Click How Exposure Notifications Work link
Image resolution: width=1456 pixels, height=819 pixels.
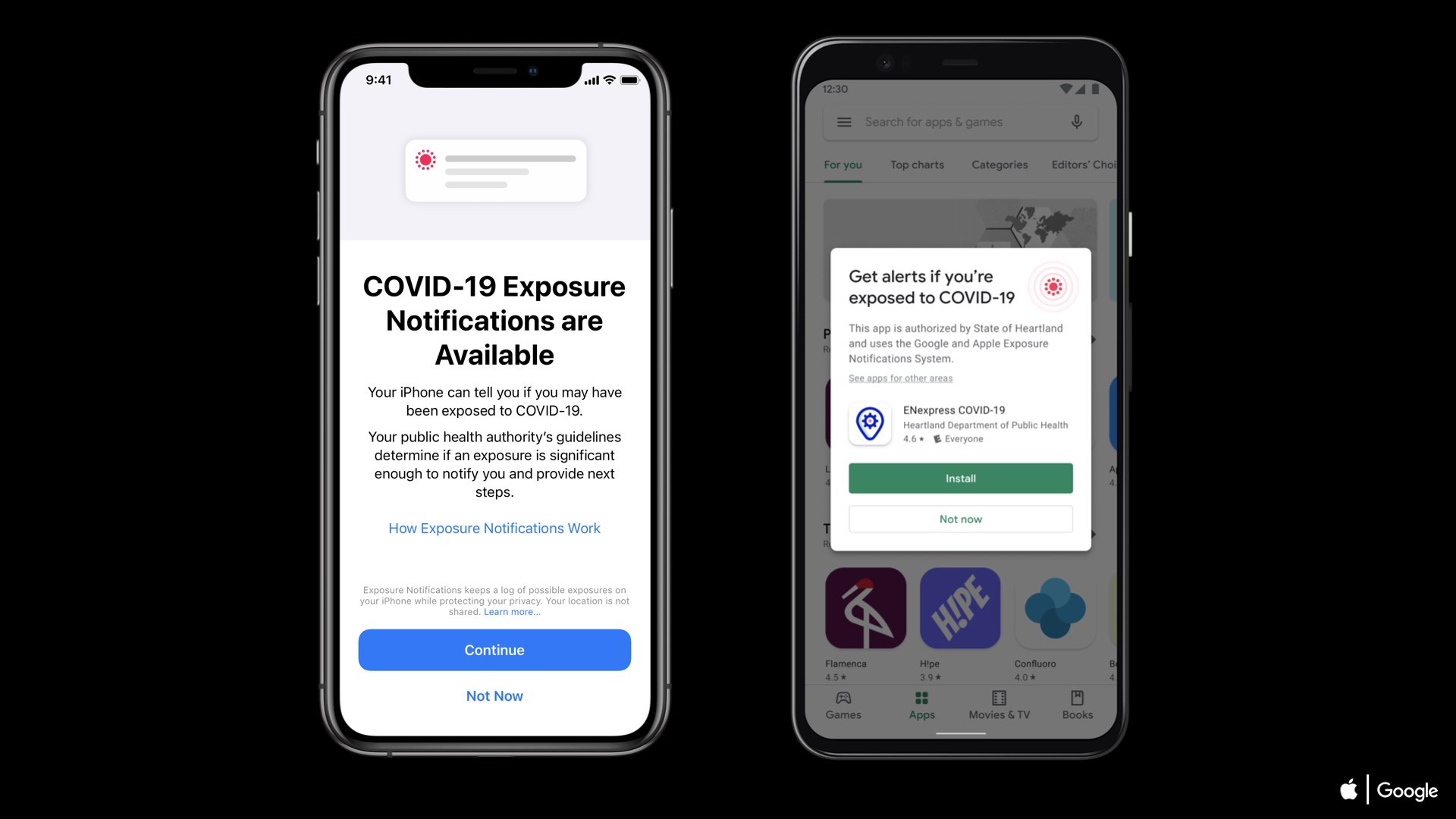[494, 528]
